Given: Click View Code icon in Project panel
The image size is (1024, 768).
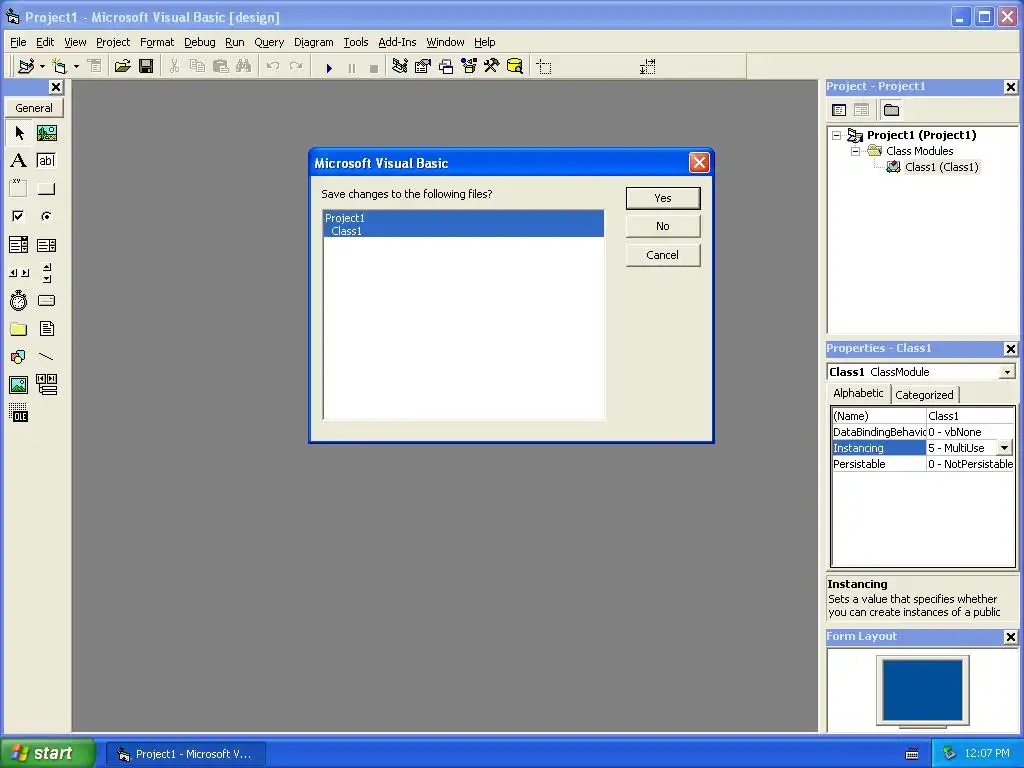Looking at the screenshot, I should [x=839, y=110].
